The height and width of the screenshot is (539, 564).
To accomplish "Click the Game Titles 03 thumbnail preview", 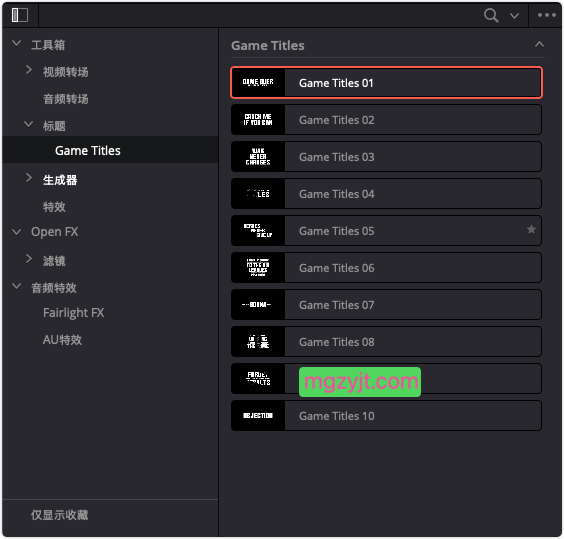I will coord(258,157).
